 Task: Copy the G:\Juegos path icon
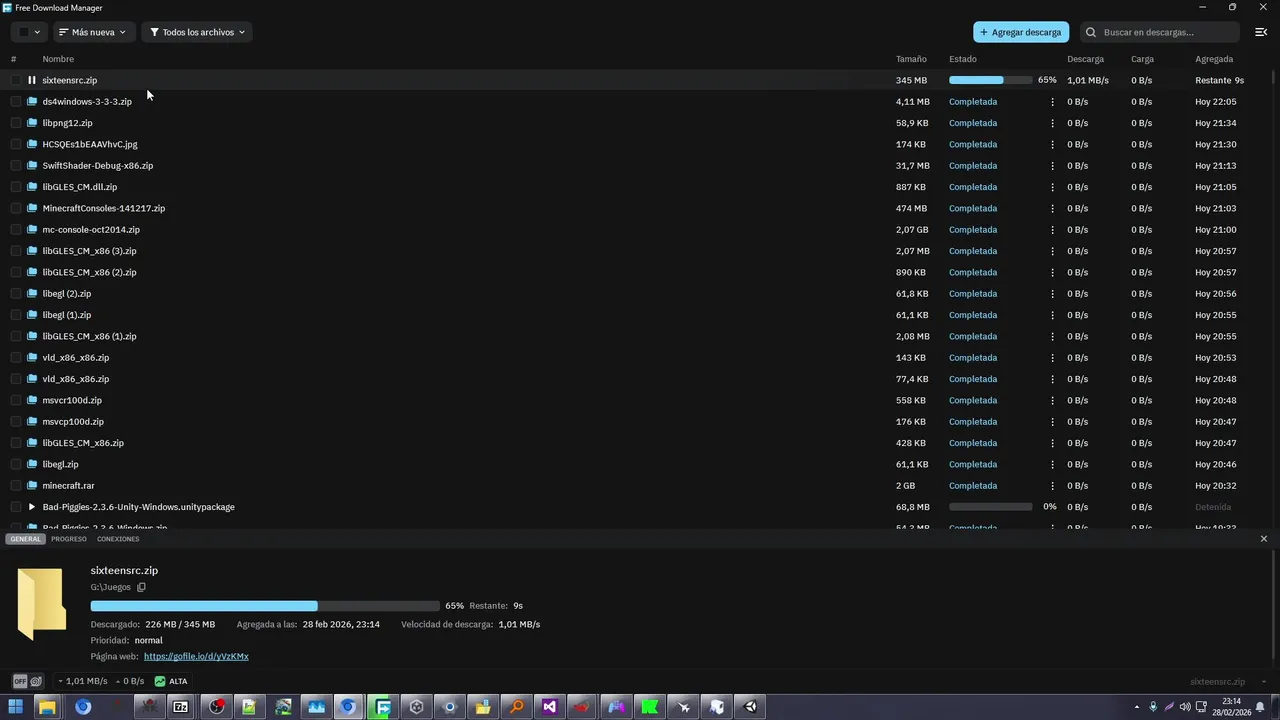coord(141,587)
